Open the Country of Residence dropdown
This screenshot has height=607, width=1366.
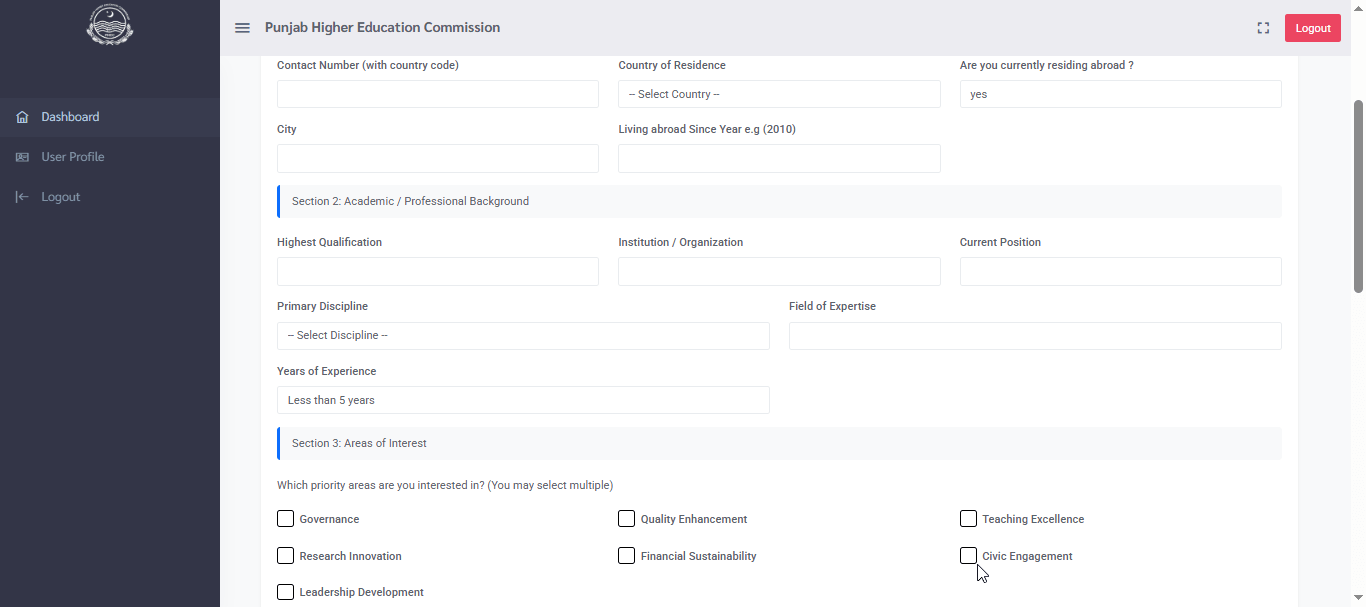click(779, 94)
